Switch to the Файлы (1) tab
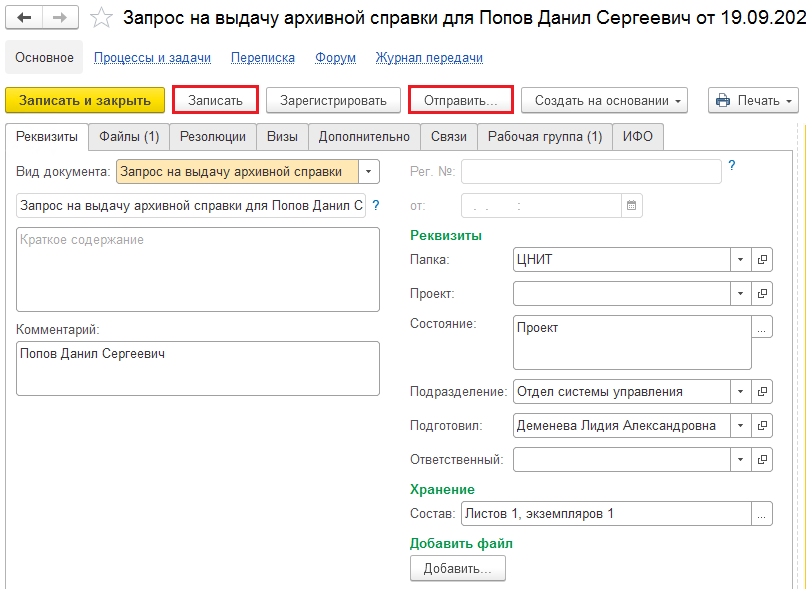Image resolution: width=806 pixels, height=589 pixels. tap(129, 137)
